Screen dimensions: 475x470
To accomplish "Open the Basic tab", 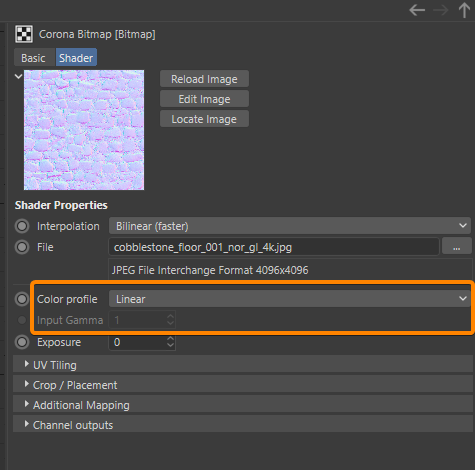I will pos(33,58).
